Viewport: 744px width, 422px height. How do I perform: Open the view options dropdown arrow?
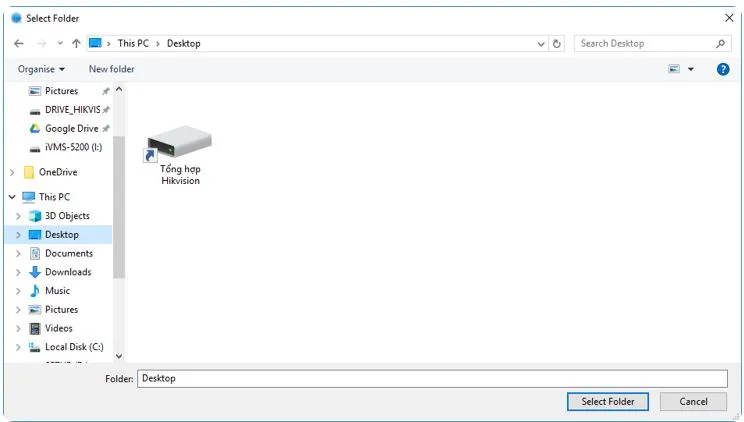(x=690, y=69)
